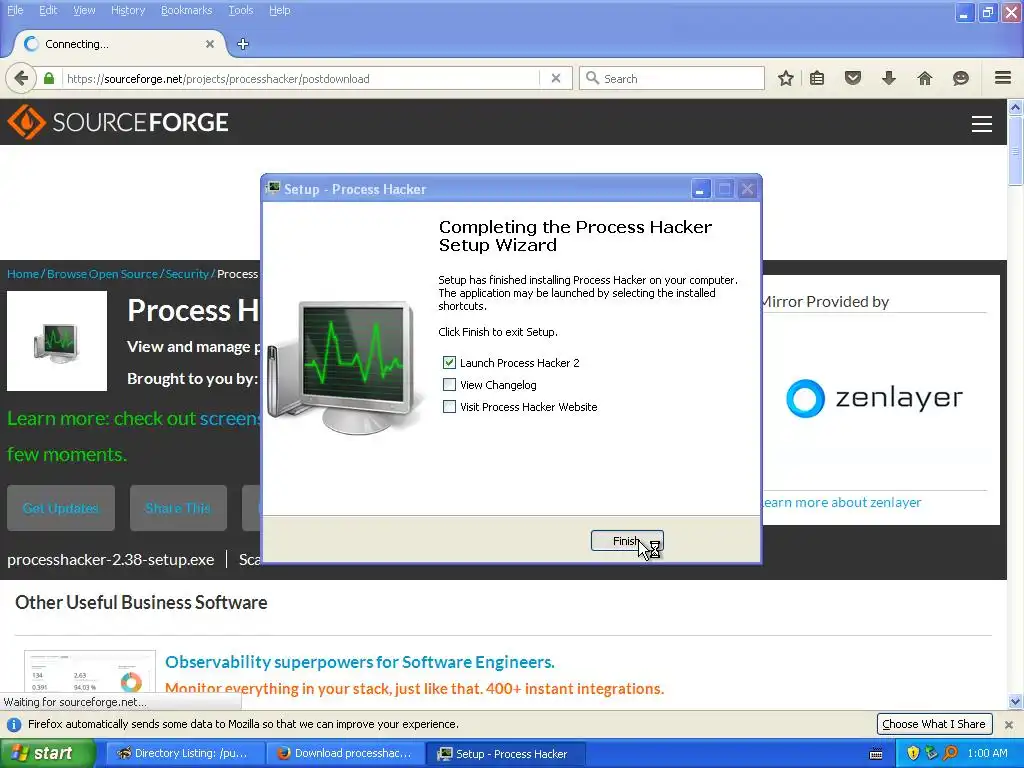The width and height of the screenshot is (1024, 768).
Task: Save page to Pocket icon
Action: pos(853,78)
